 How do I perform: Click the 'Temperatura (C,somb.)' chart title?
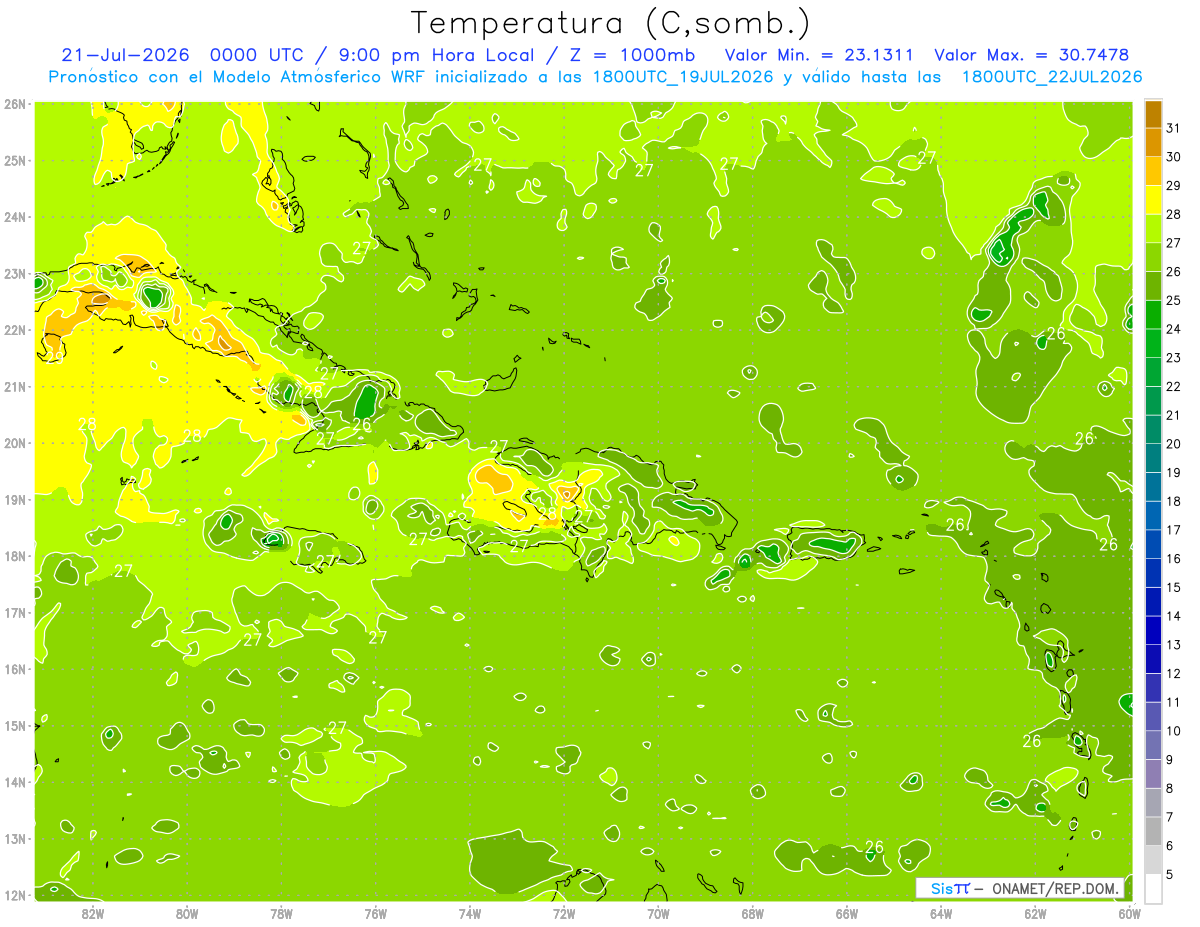pyautogui.click(x=611, y=23)
